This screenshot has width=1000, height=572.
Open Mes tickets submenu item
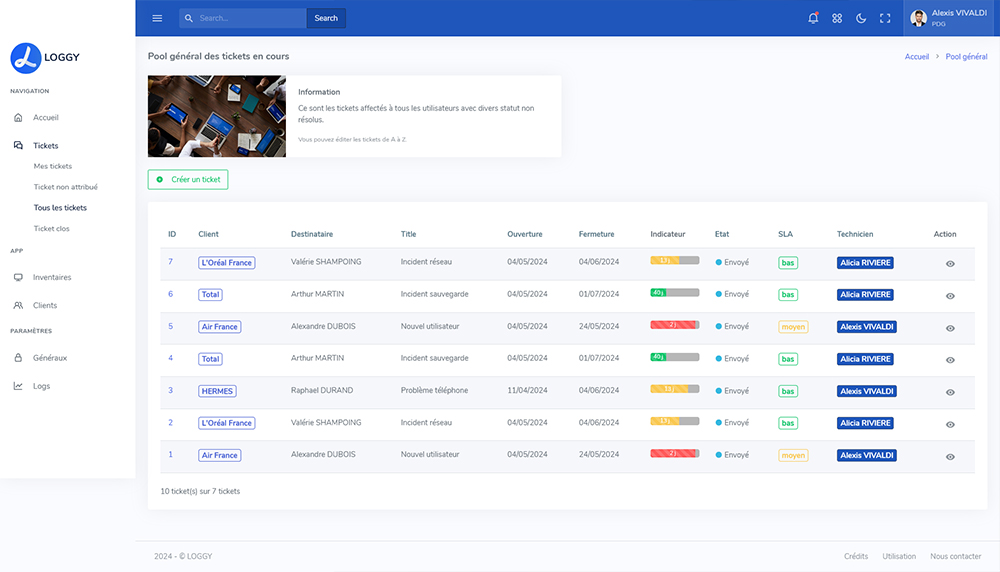point(53,166)
